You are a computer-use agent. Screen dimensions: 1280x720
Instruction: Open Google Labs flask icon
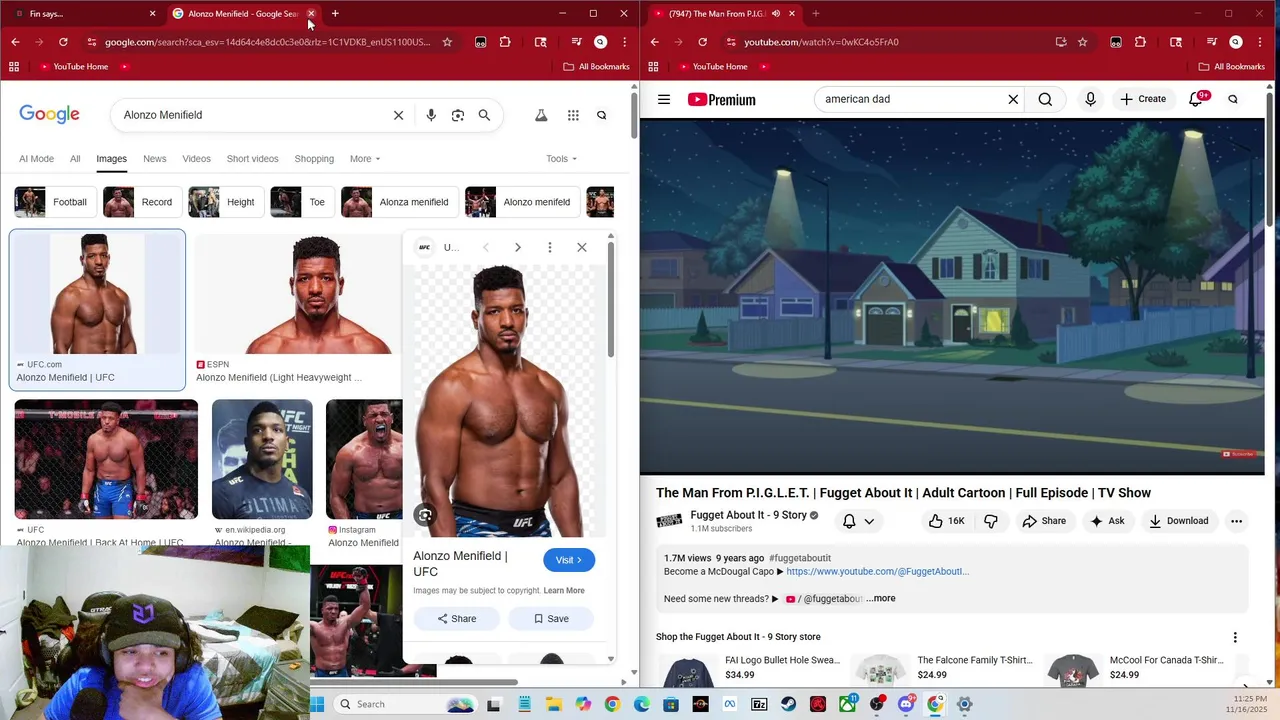tap(541, 115)
